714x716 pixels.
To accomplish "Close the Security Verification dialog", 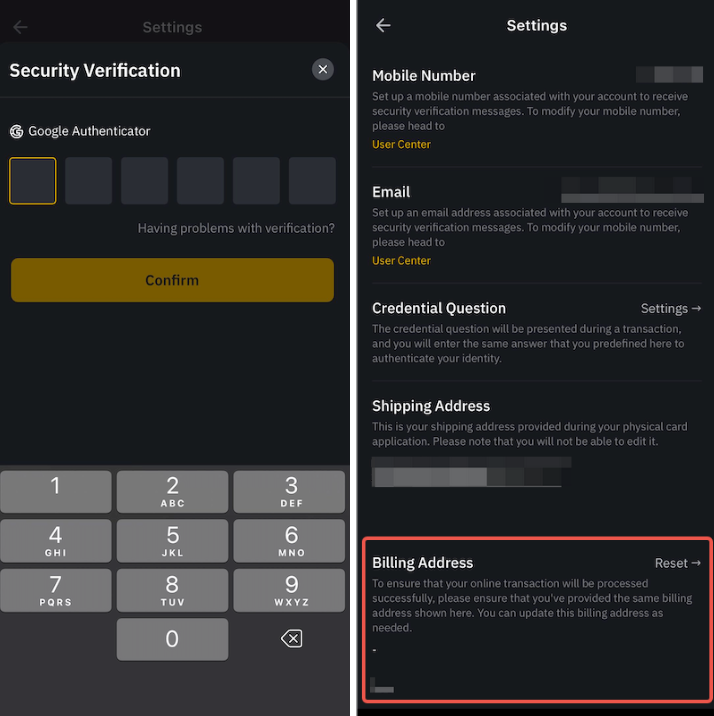I will [323, 69].
